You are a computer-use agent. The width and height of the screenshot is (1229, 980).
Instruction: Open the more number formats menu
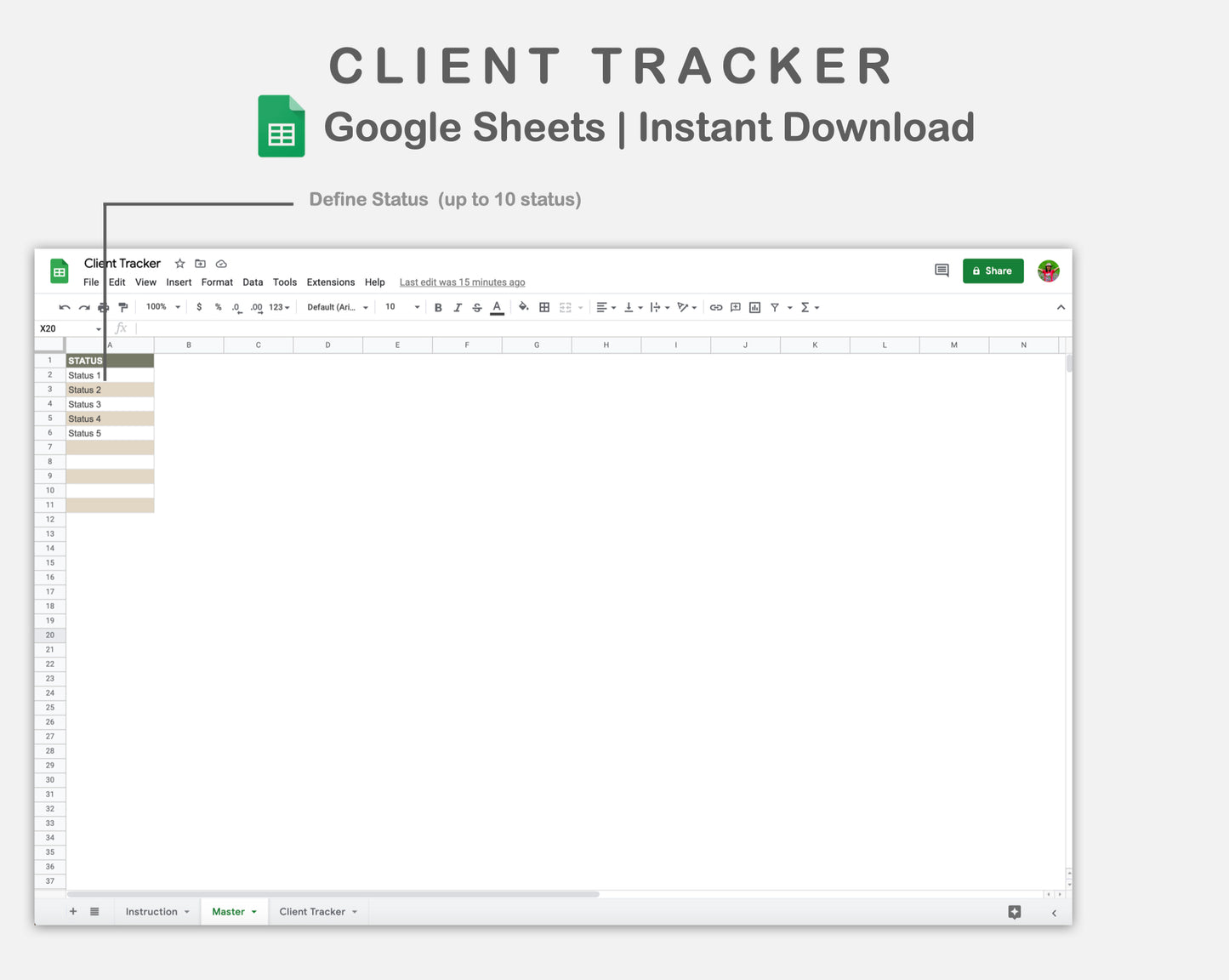pos(279,307)
